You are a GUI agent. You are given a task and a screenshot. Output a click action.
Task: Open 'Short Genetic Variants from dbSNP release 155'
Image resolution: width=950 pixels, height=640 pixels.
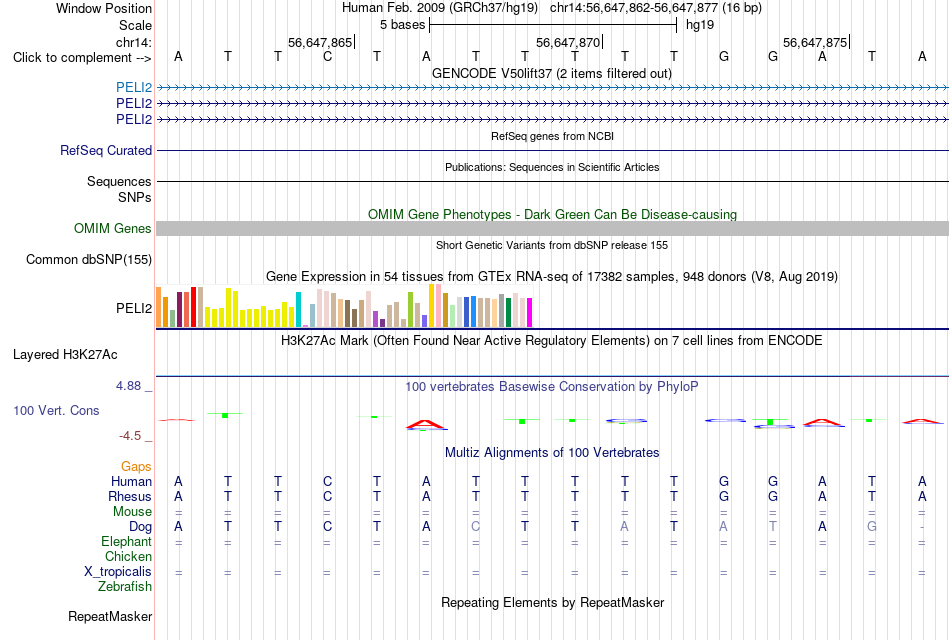coord(552,245)
